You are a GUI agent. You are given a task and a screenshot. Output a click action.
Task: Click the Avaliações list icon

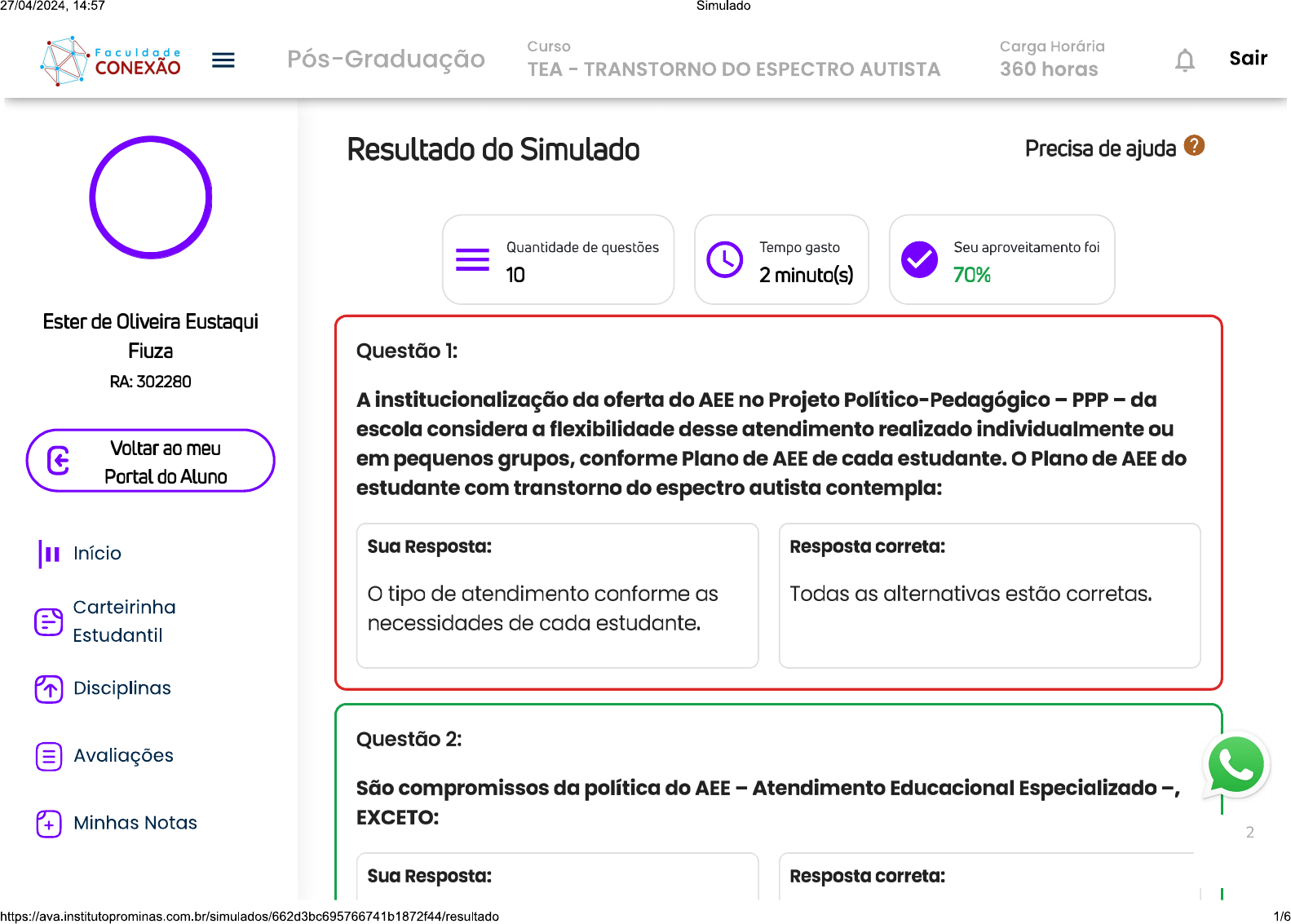[49, 756]
